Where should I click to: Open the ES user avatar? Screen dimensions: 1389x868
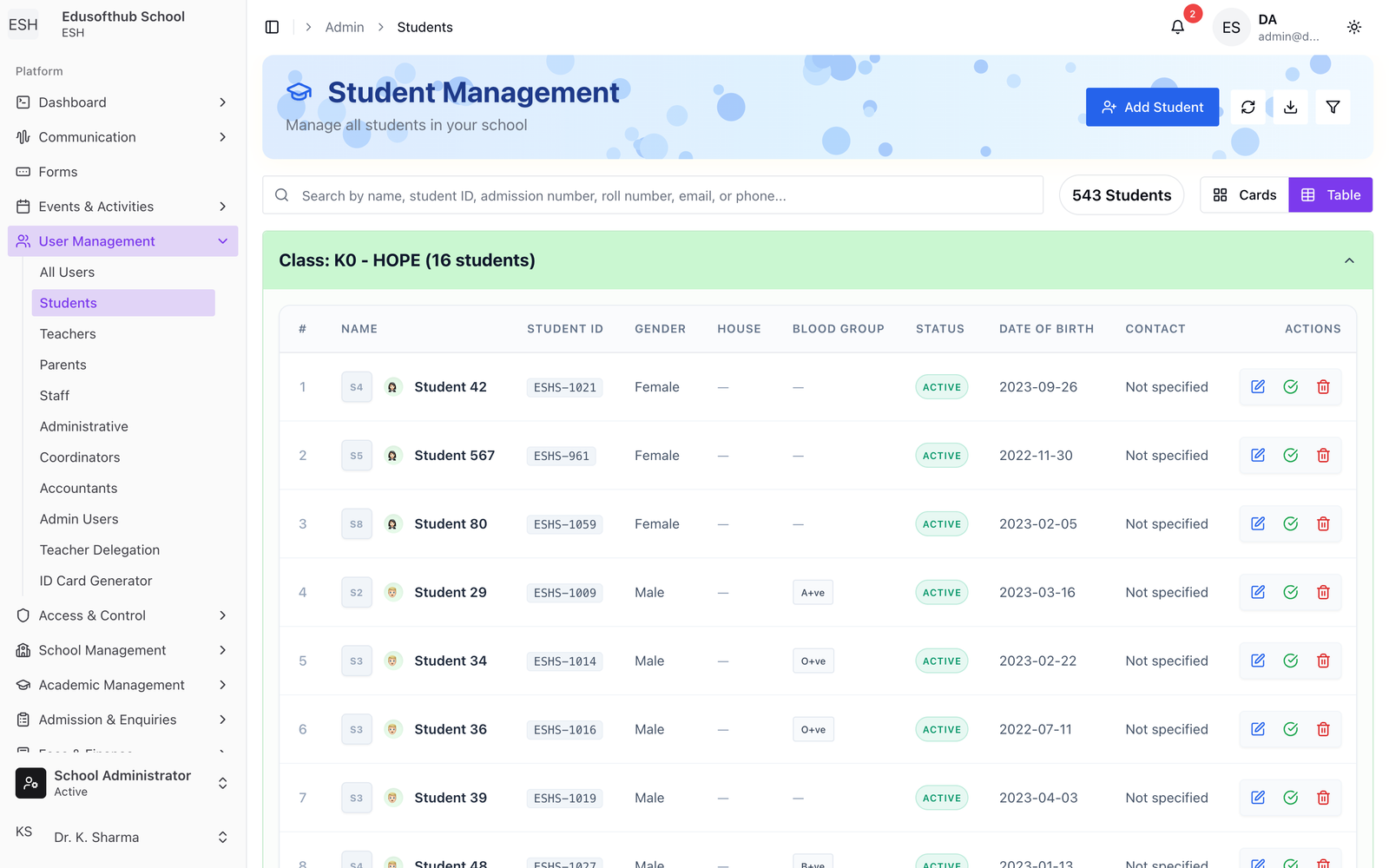[1231, 27]
